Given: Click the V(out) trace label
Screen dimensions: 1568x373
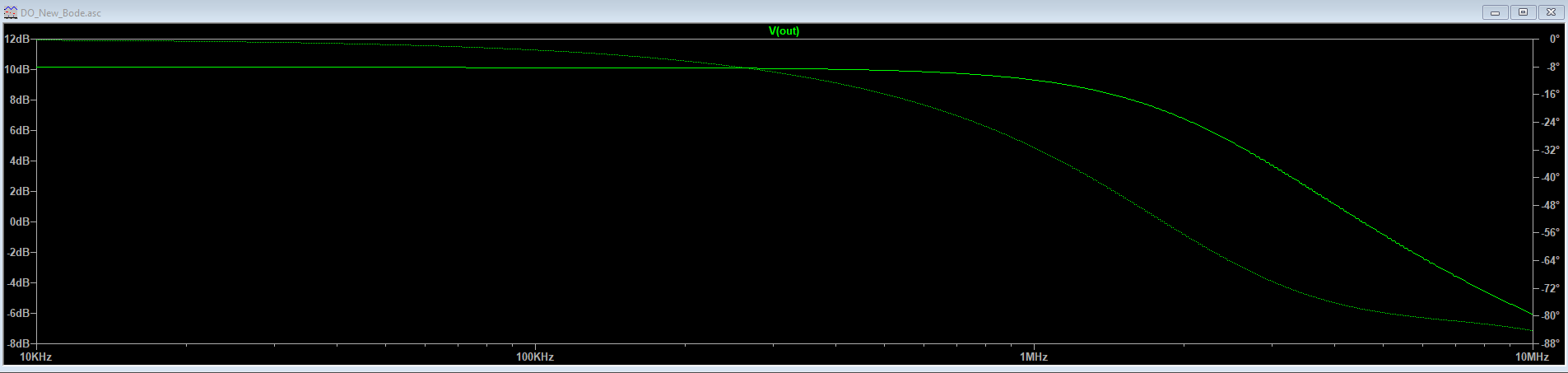Looking at the screenshot, I should tap(784, 31).
